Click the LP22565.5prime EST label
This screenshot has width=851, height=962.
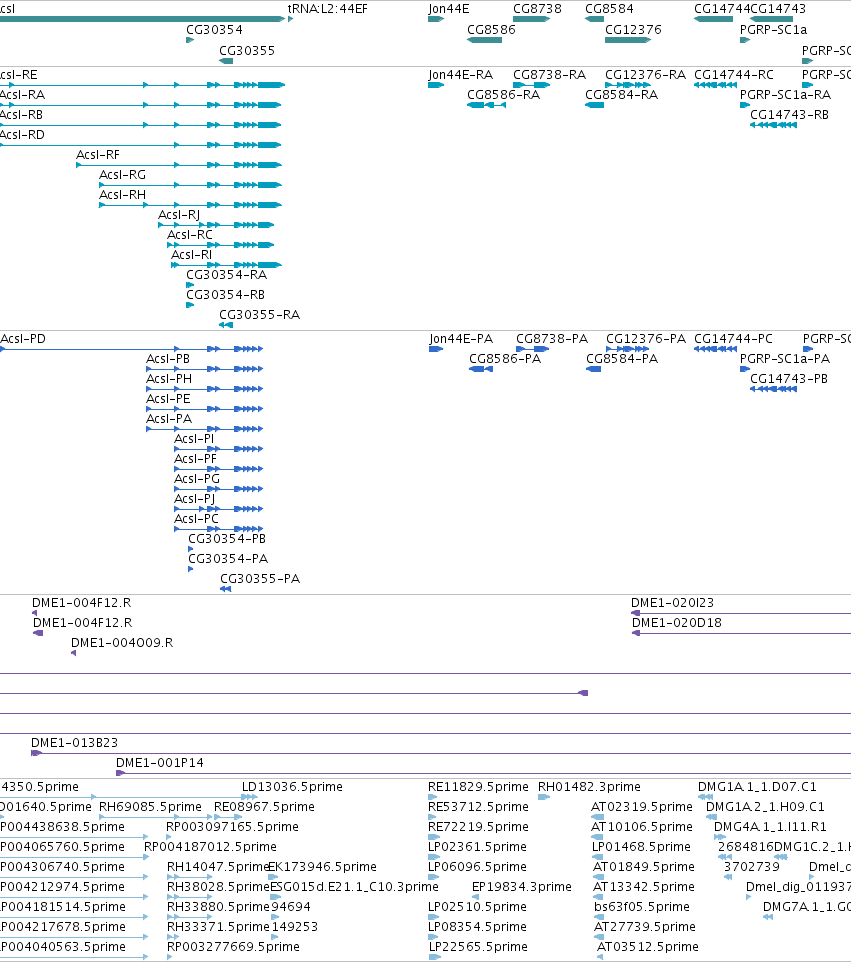(x=478, y=946)
